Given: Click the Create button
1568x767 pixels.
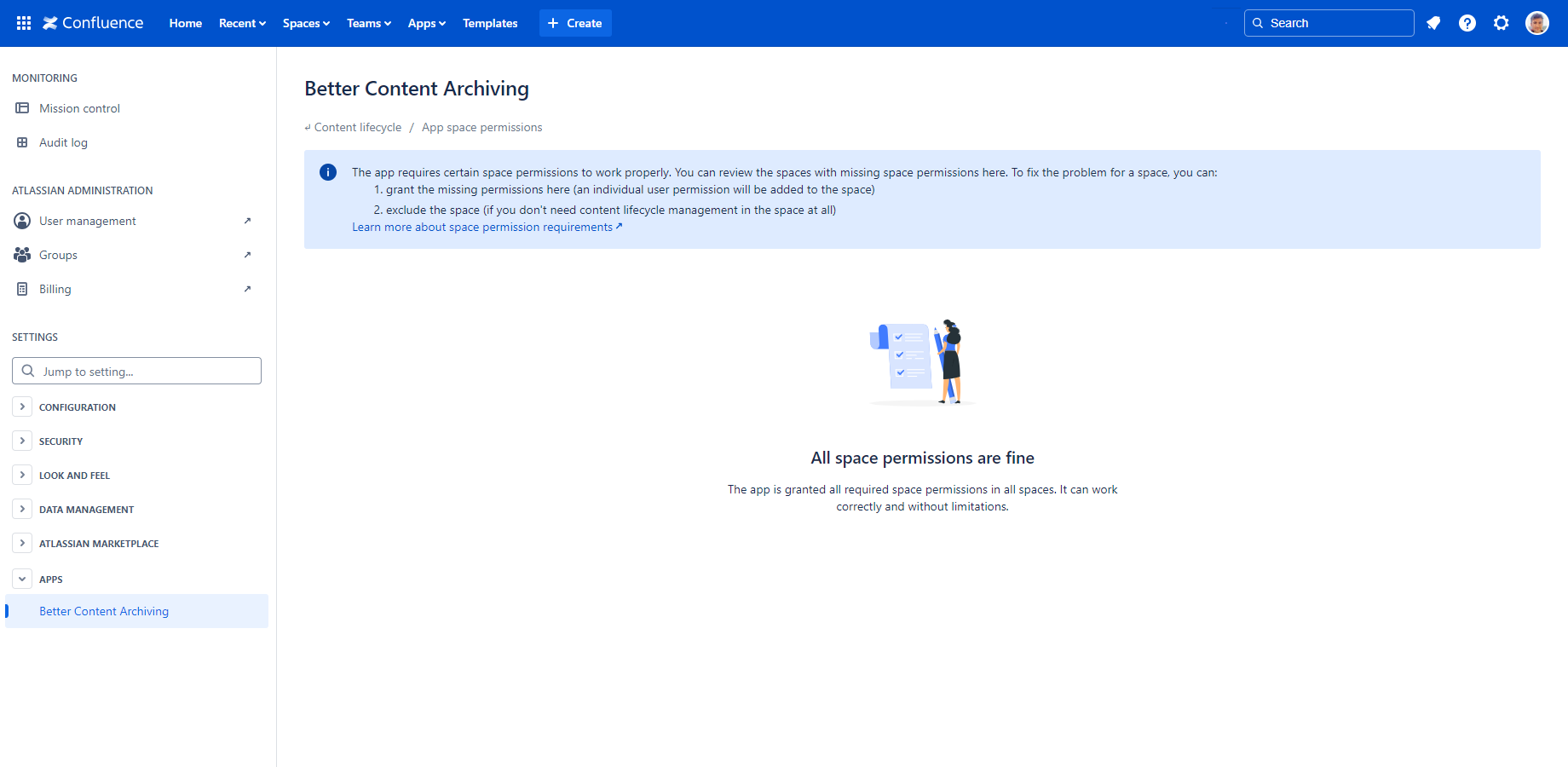Looking at the screenshot, I should 575,23.
